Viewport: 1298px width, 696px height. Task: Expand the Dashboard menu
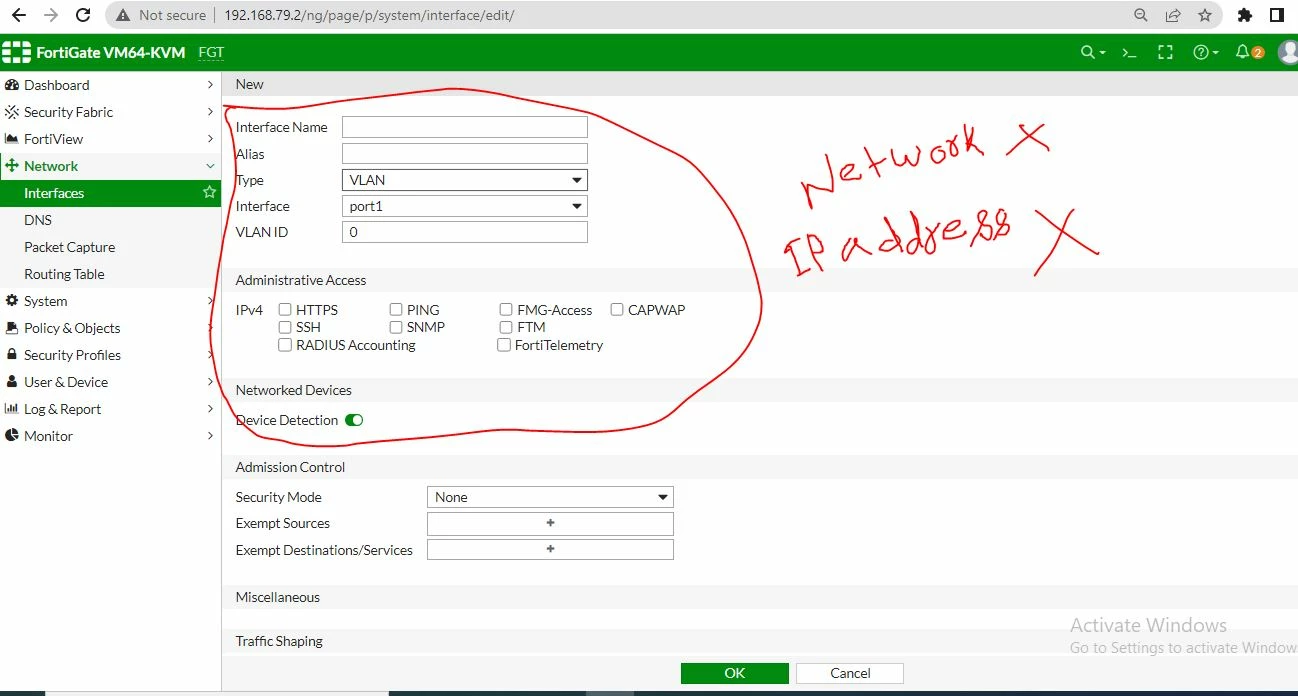[x=210, y=85]
